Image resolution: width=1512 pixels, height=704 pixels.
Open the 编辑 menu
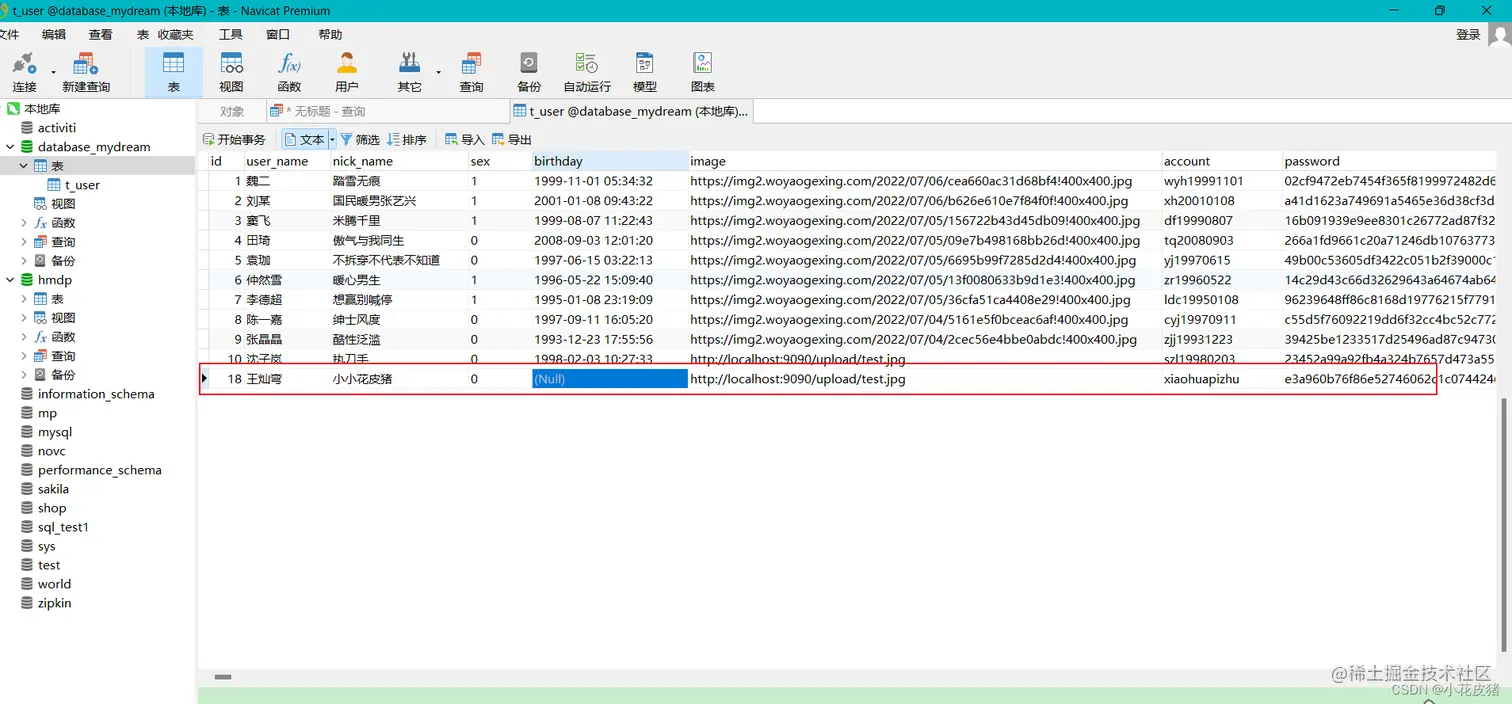(53, 34)
